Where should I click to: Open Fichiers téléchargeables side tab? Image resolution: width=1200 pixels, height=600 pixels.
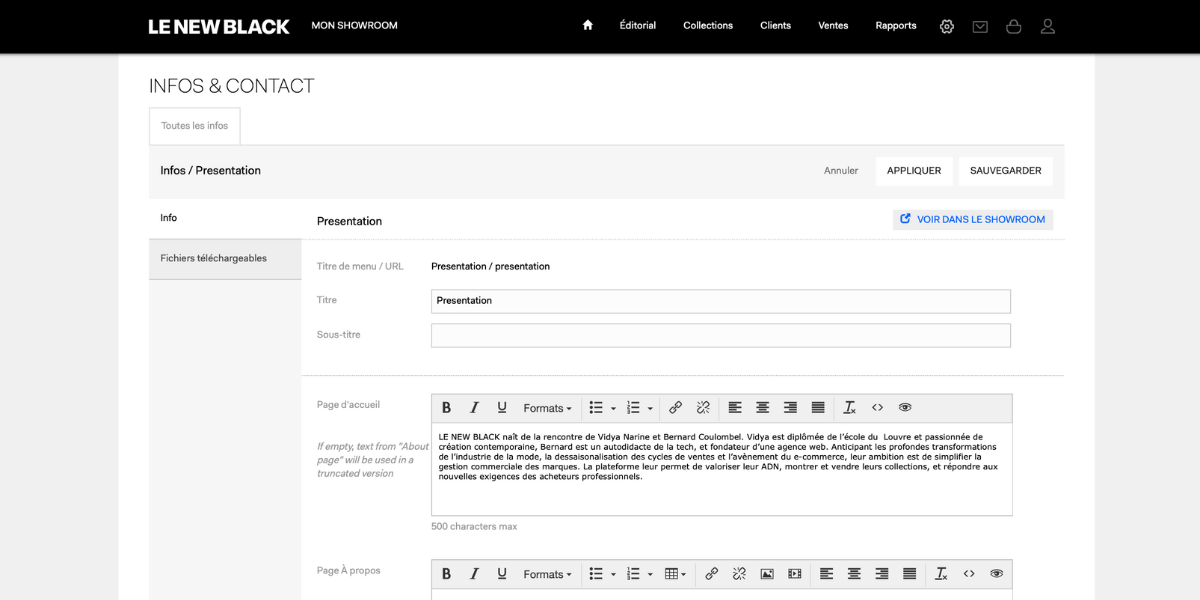tap(225, 259)
